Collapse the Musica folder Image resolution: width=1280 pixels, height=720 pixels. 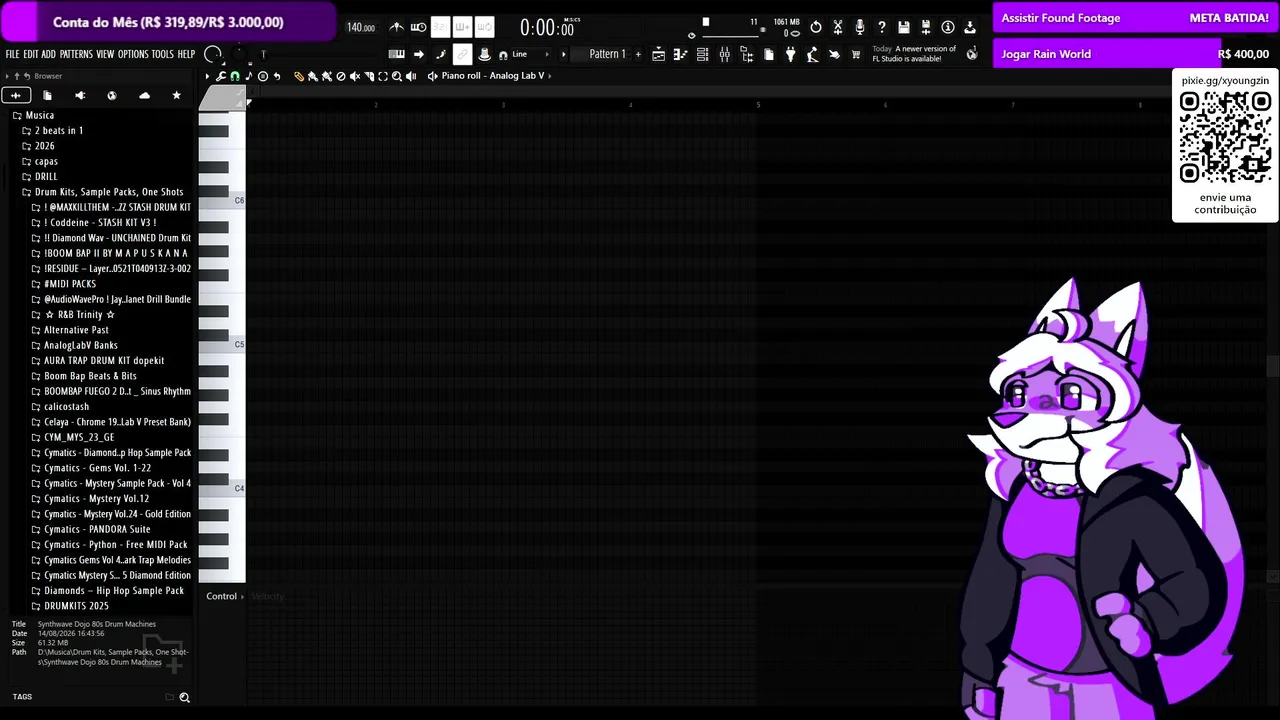click(x=33, y=115)
